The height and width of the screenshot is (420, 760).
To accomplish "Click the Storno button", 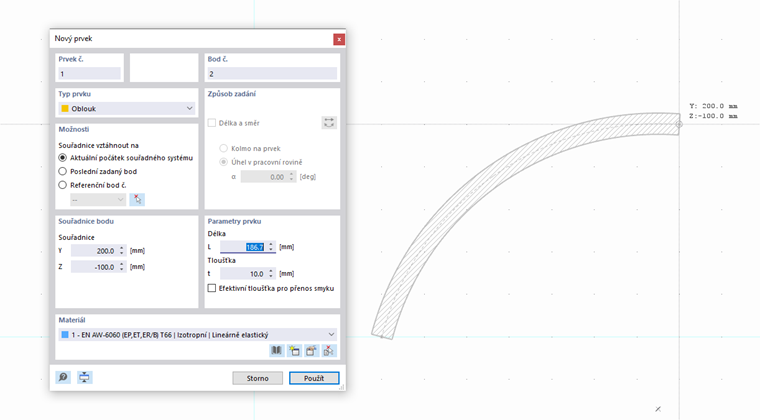I will coord(257,378).
